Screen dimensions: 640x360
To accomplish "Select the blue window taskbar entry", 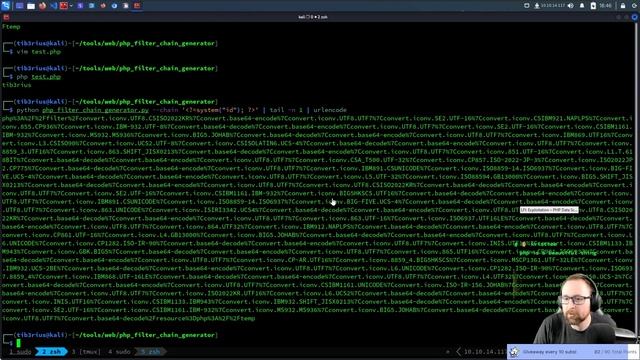I will tap(91, 6).
